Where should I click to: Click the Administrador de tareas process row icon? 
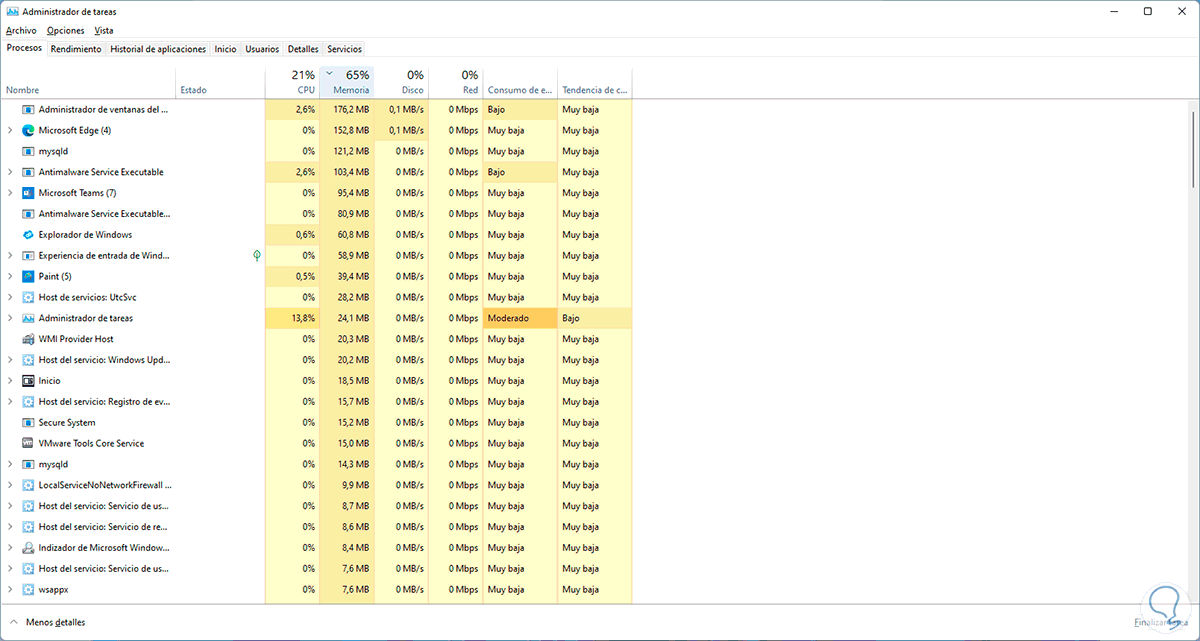28,318
